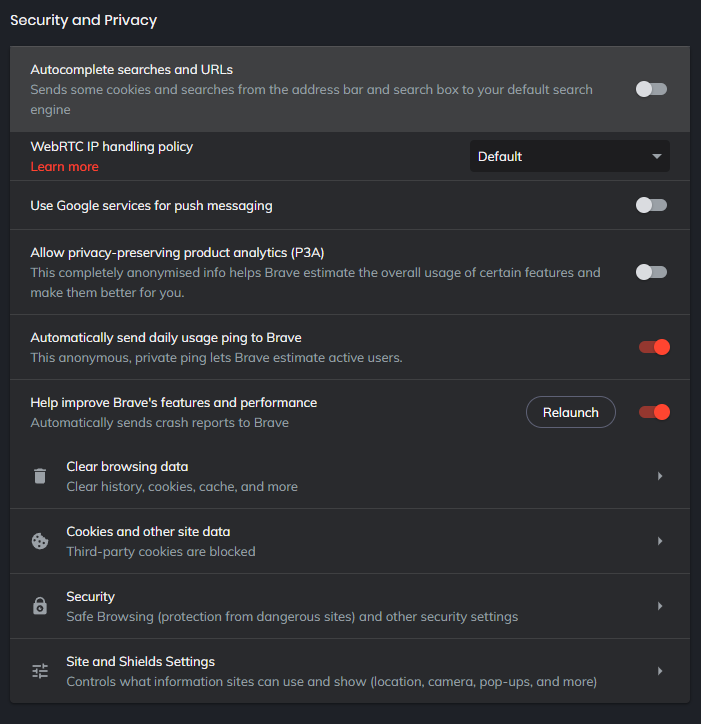Follow the WebRTC Learn more link

(65, 167)
